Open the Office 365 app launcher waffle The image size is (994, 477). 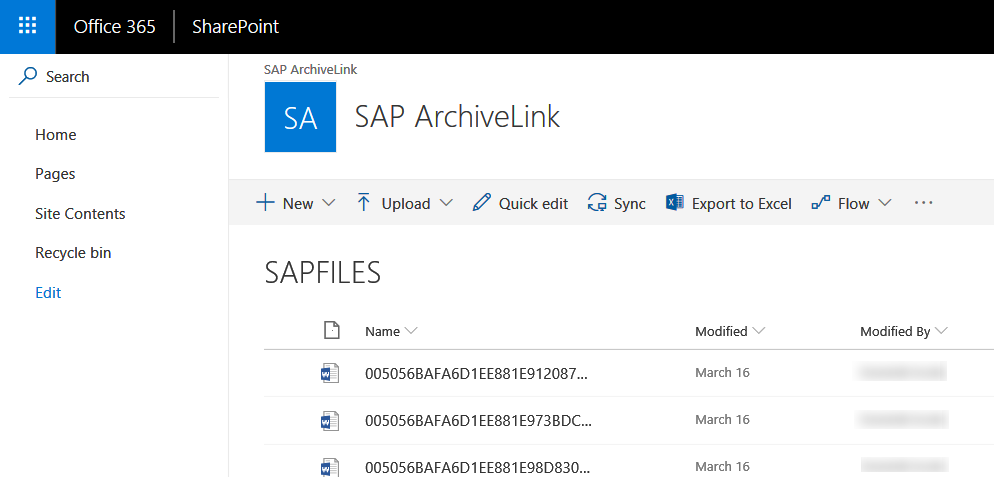[27, 27]
